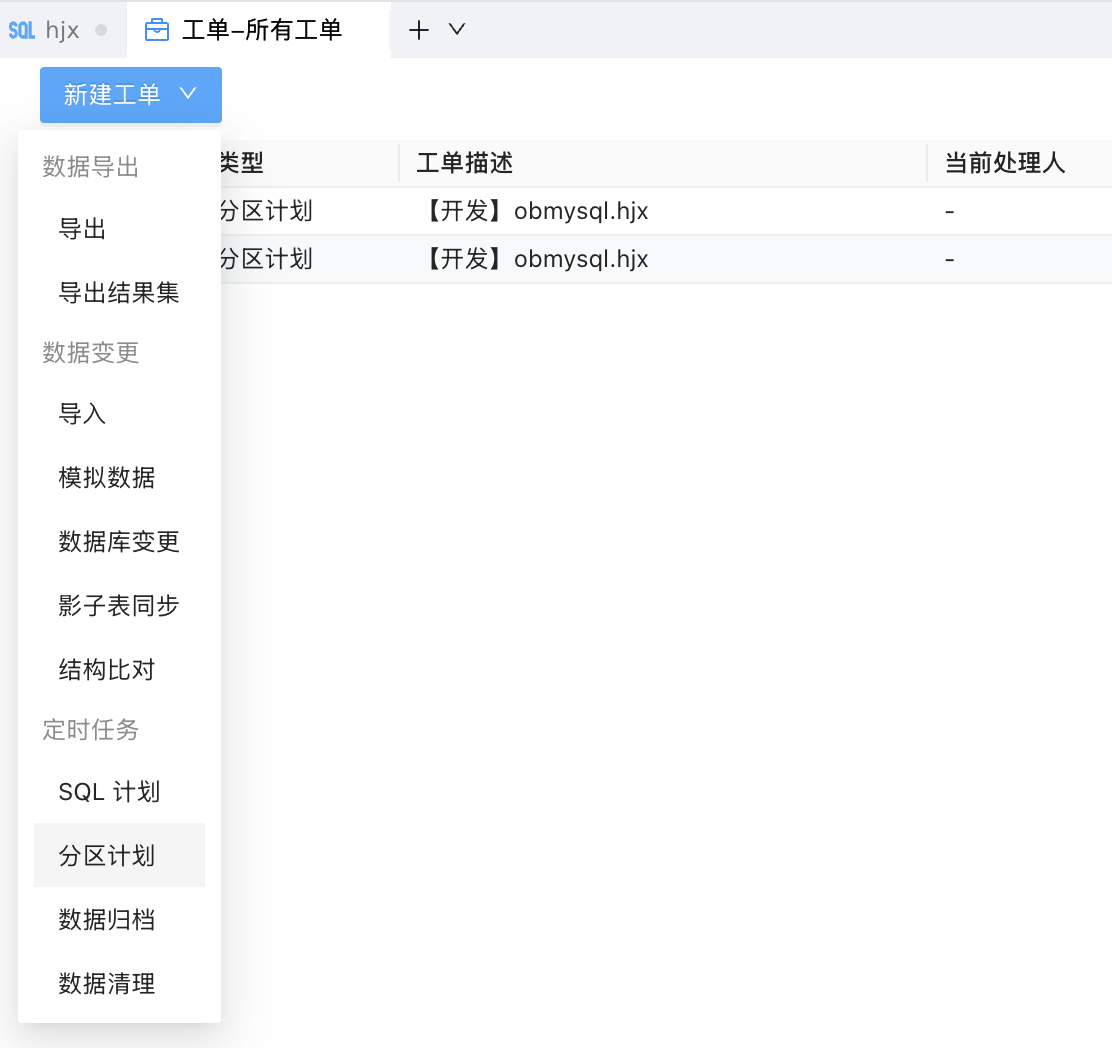Click the unsaved dot on hjx tab
1112x1048 pixels.
[x=100, y=30]
